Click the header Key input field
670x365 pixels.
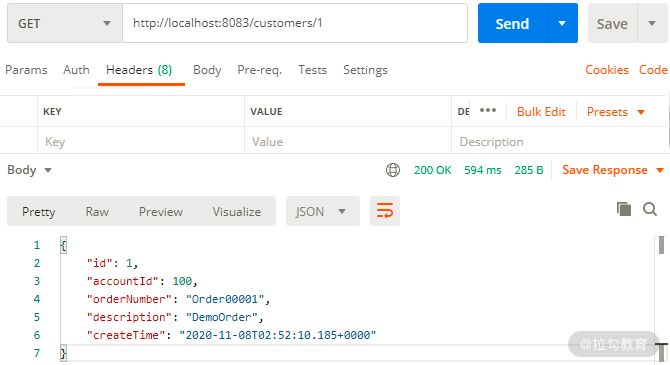coord(141,141)
